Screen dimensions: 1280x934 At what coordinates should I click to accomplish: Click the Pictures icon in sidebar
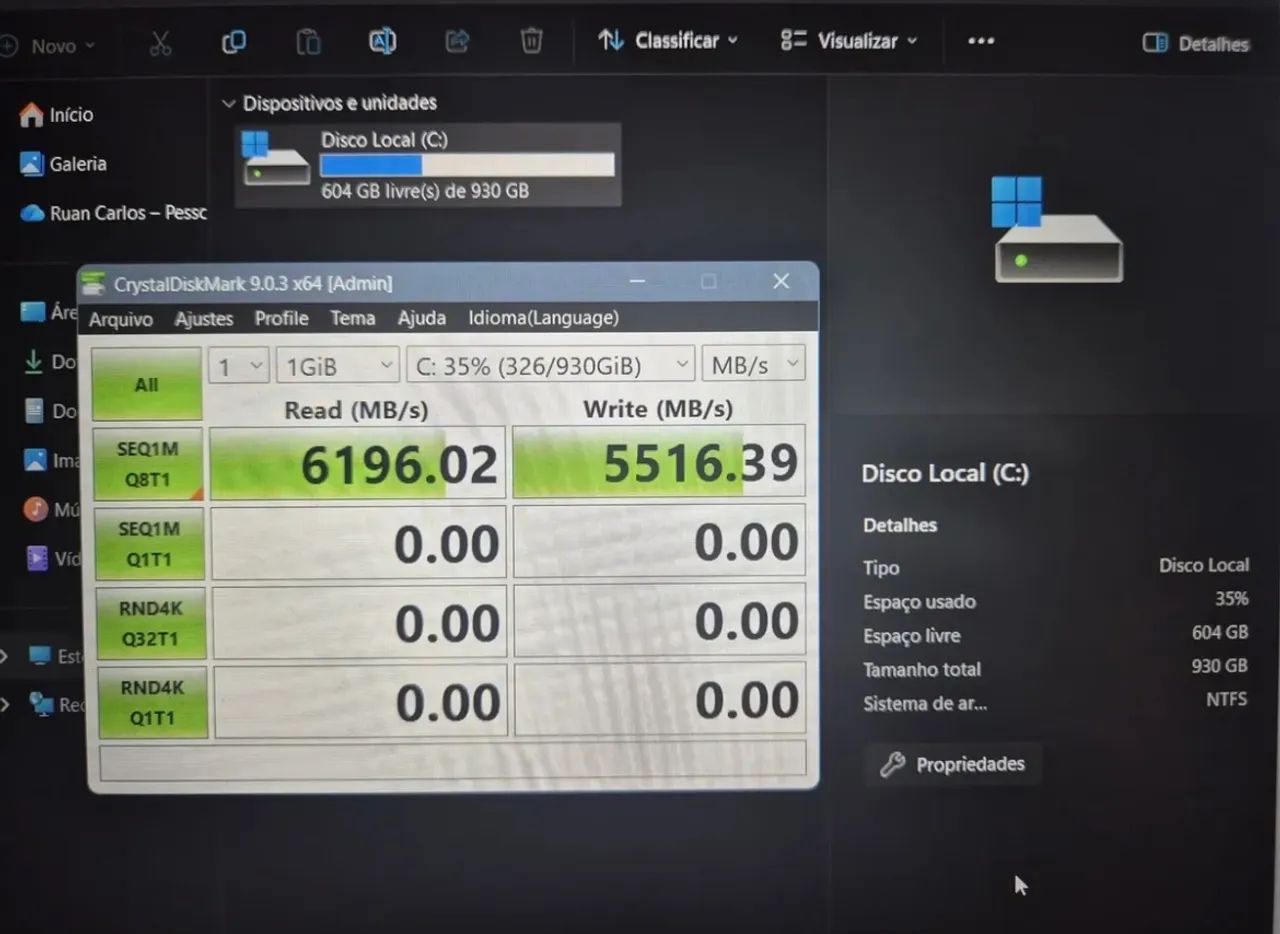[35, 460]
